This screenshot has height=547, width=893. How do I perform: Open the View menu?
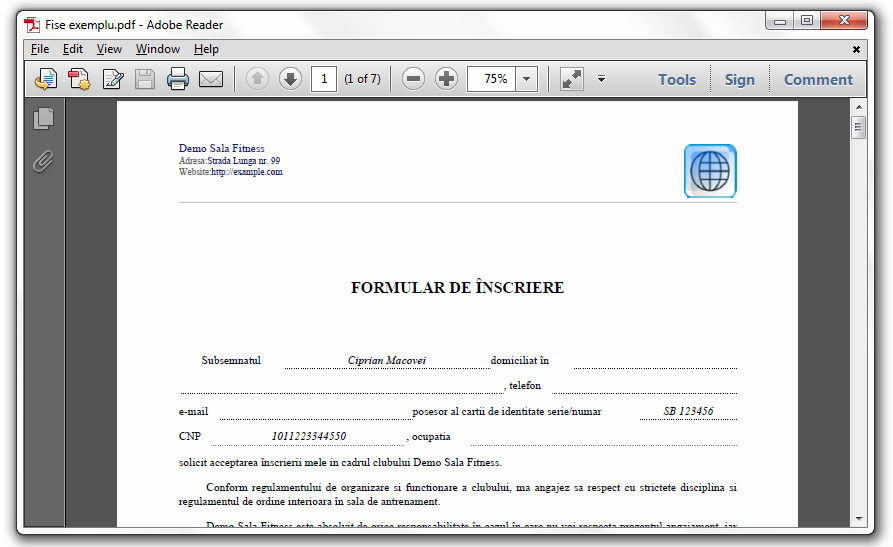[109, 49]
